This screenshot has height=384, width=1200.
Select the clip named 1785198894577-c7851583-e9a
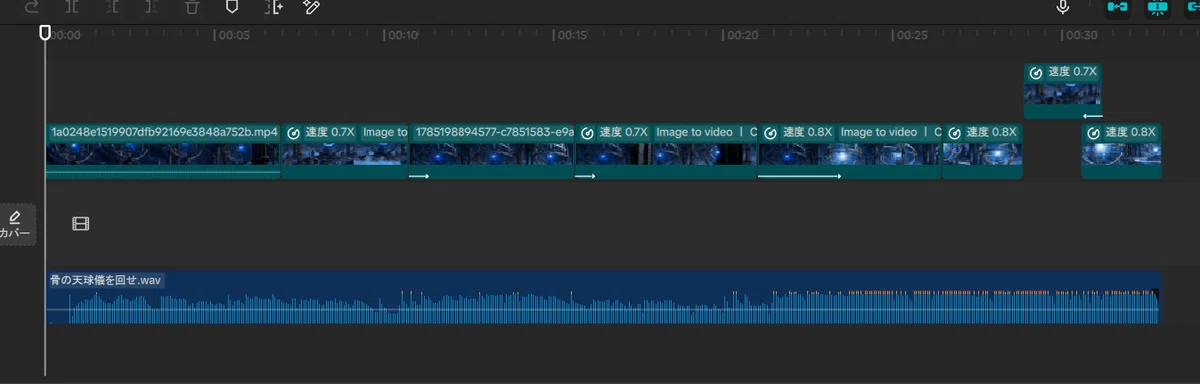[x=492, y=152]
